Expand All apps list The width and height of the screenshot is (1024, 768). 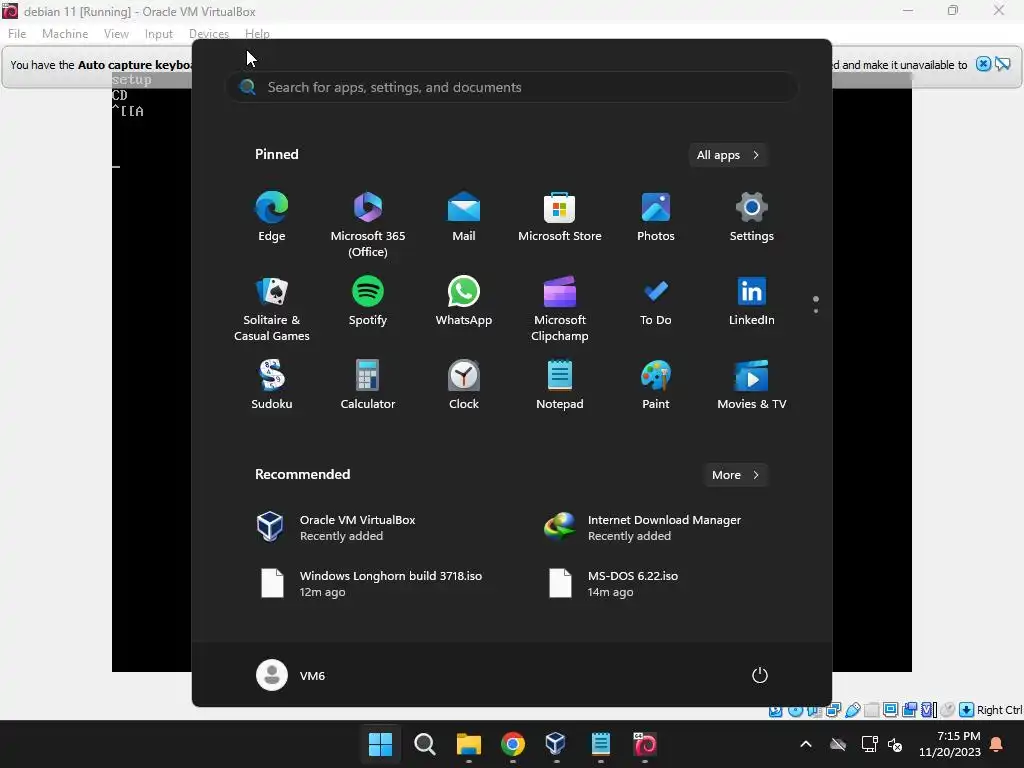point(728,155)
